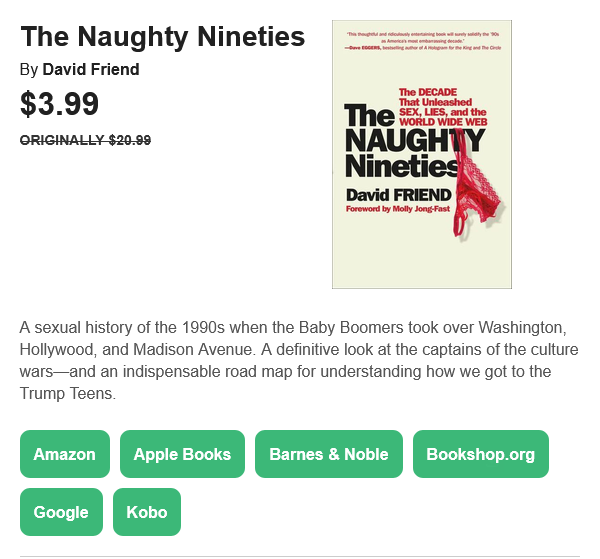The width and height of the screenshot is (600, 559).
Task: Click the NAUGHTY word on the cover
Action: [x=415, y=140]
